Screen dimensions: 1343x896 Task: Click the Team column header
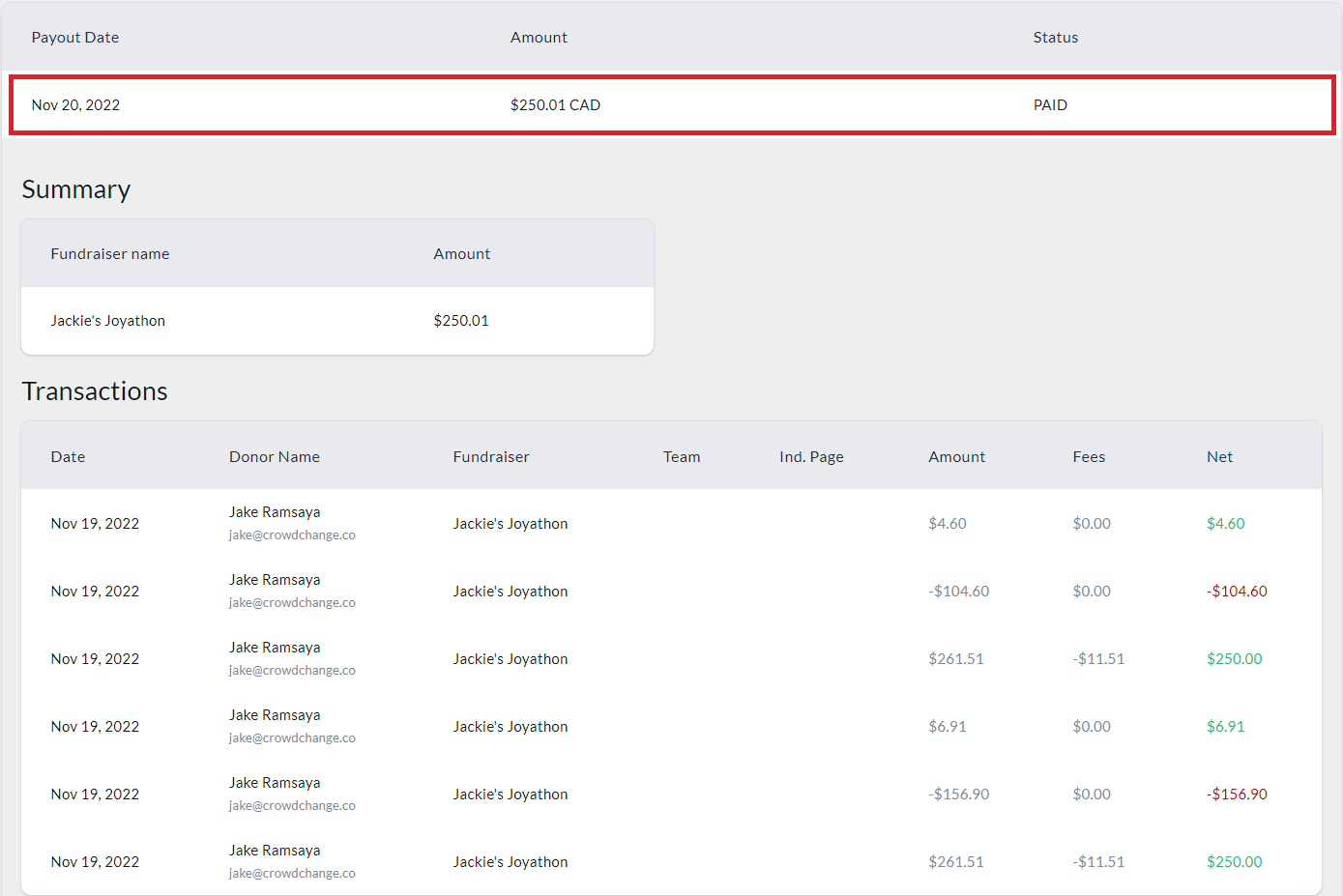point(681,457)
